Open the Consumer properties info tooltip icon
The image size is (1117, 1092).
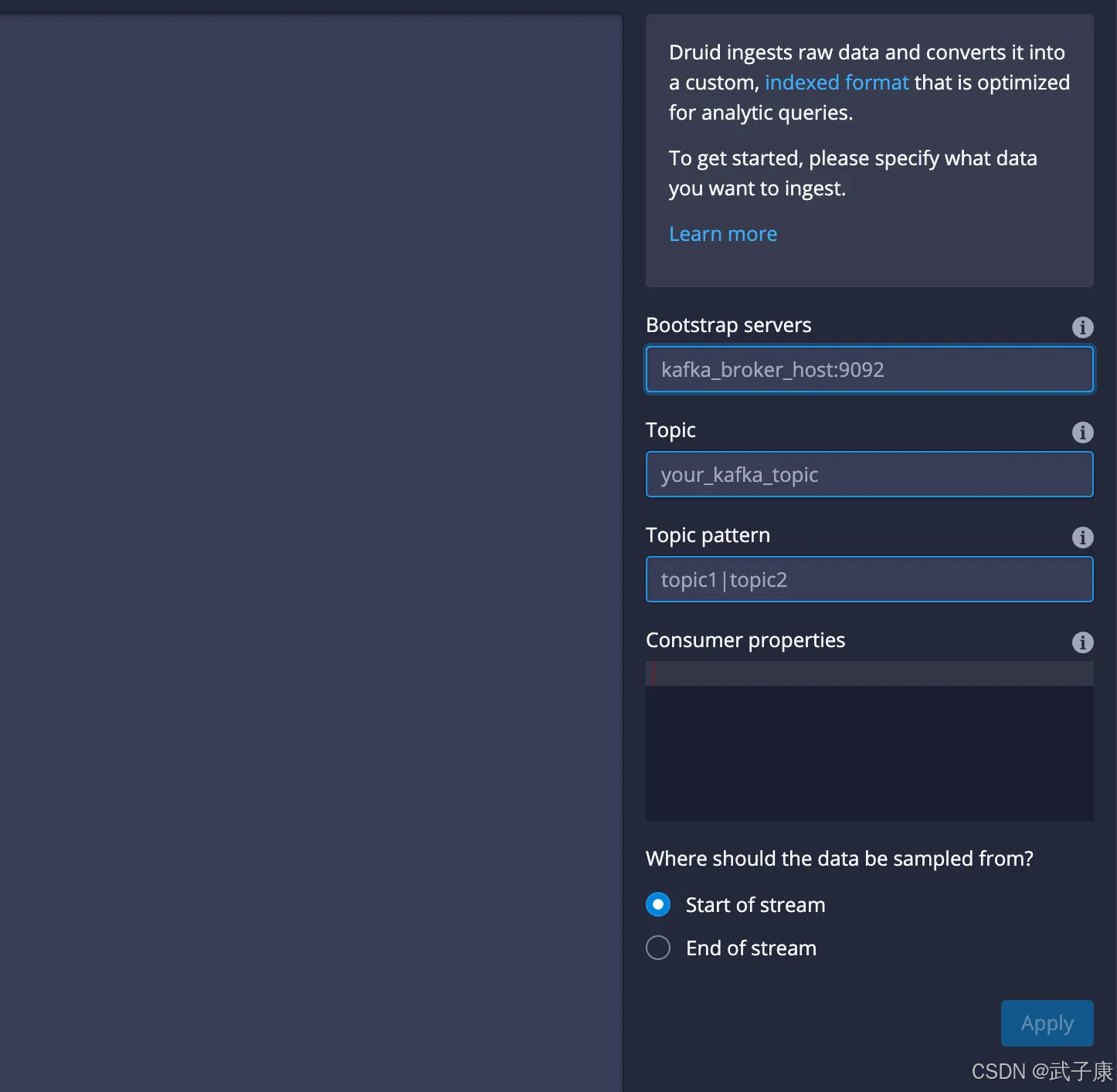pyautogui.click(x=1082, y=643)
